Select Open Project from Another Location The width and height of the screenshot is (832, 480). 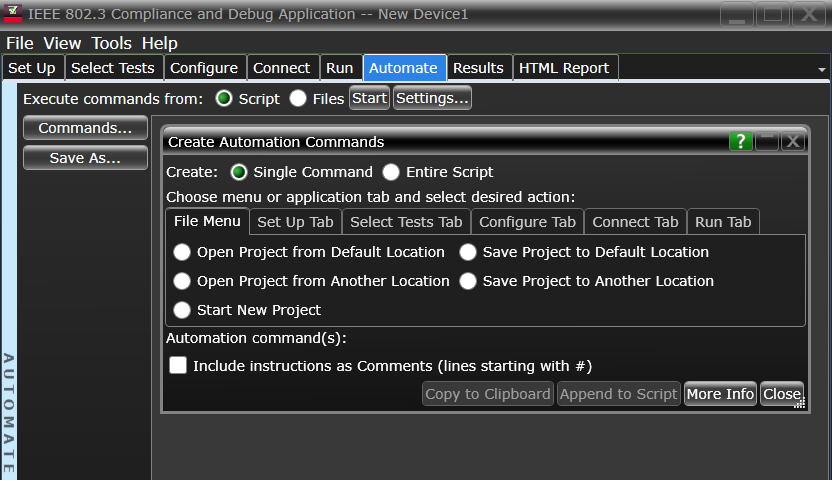tap(182, 281)
